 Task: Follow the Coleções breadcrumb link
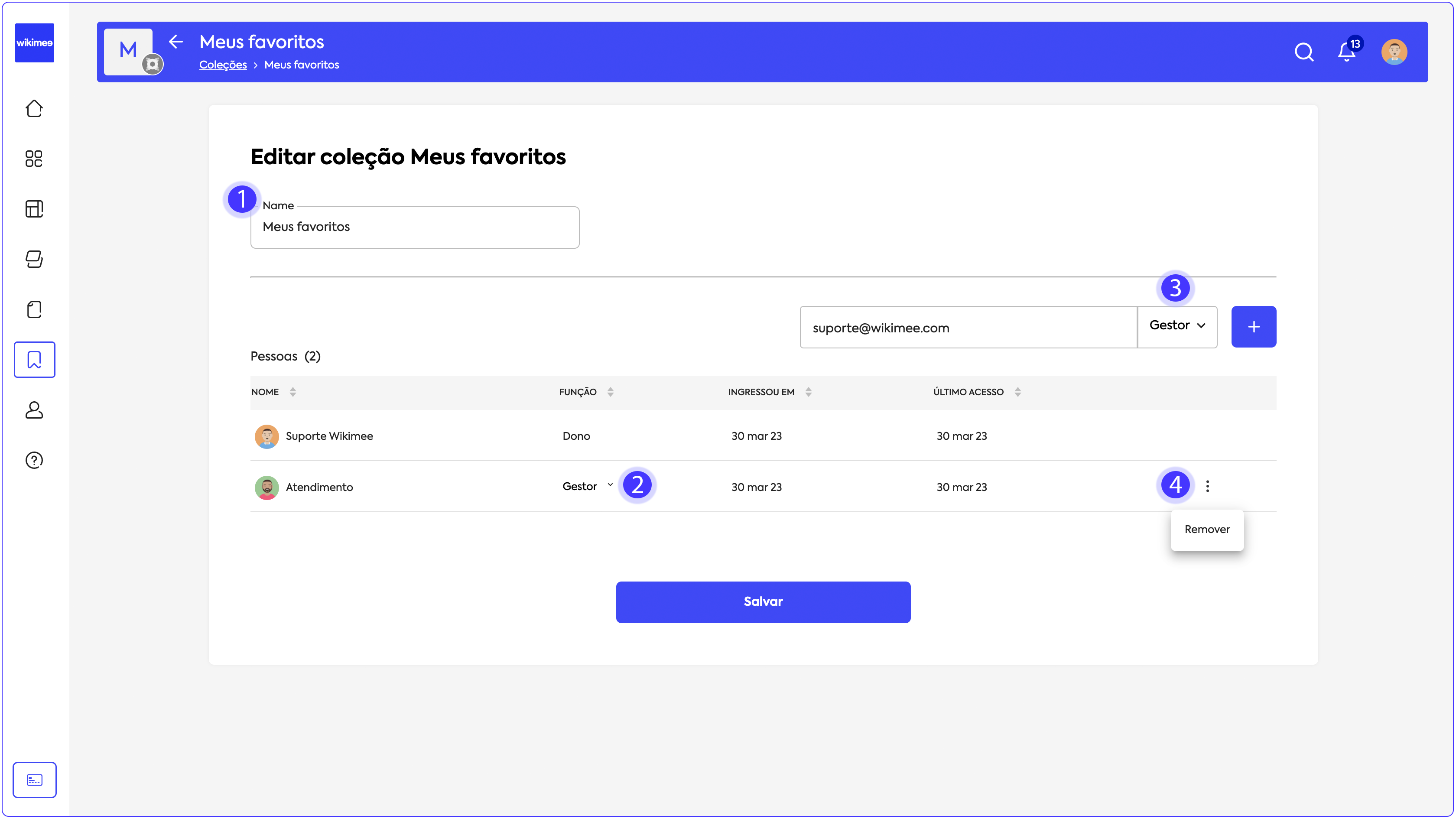click(223, 65)
